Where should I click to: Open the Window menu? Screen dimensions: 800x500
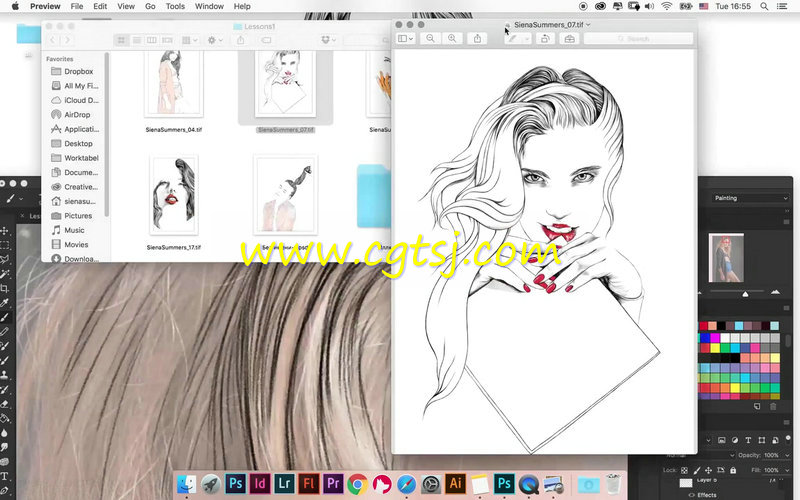click(209, 6)
